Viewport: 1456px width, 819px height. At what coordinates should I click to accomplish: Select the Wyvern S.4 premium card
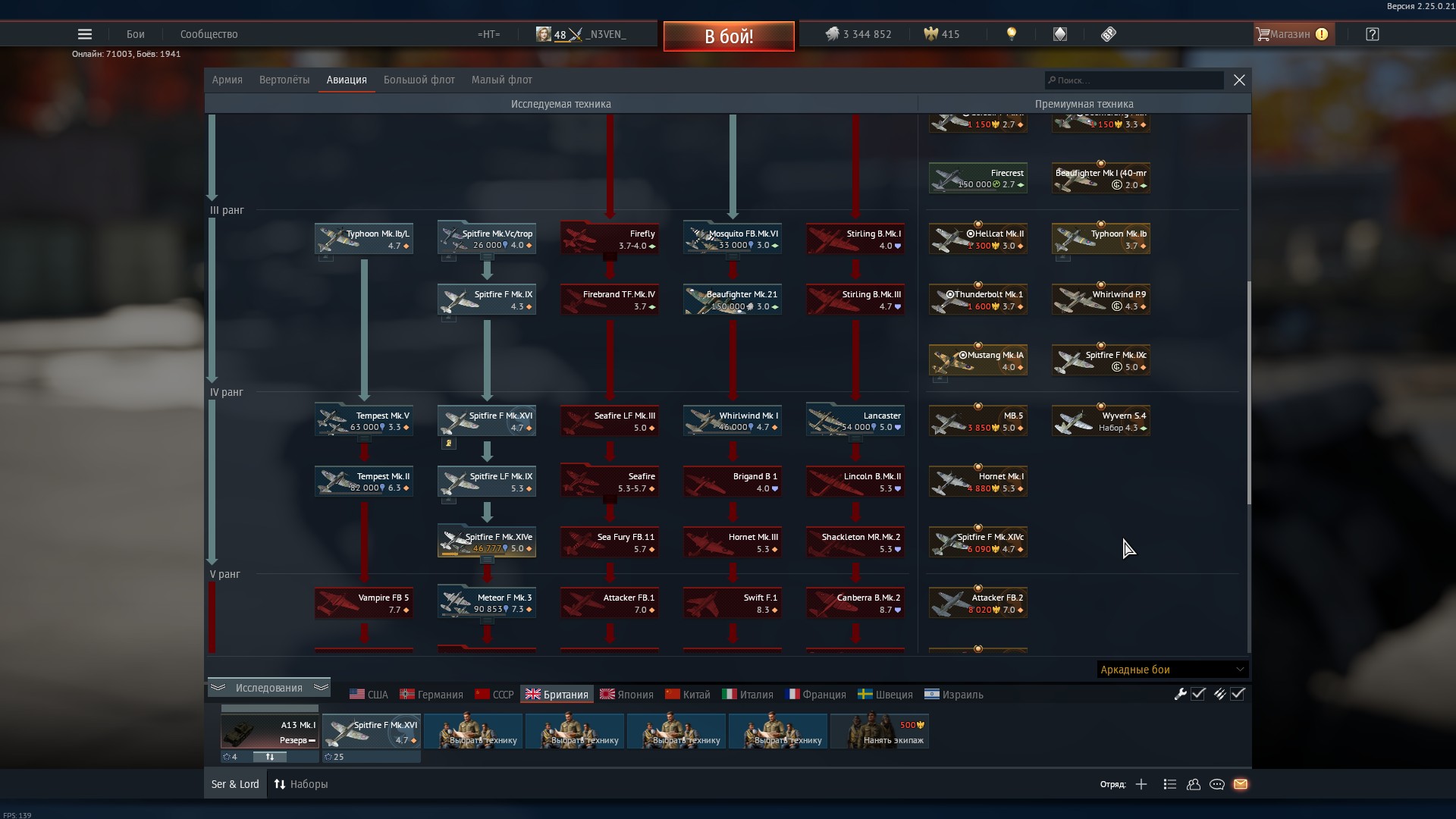(x=1101, y=421)
